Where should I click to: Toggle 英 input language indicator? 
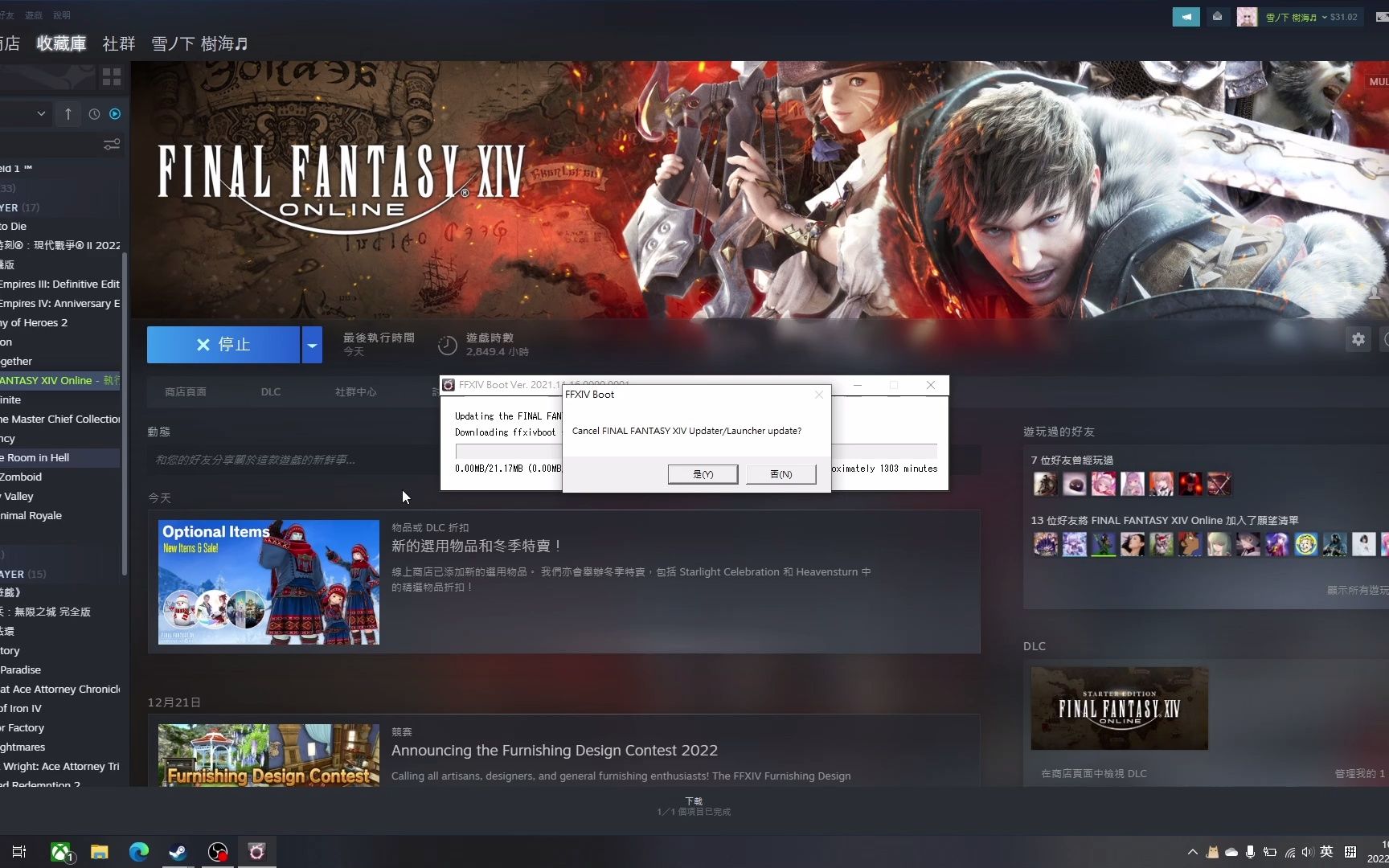pos(1327,851)
